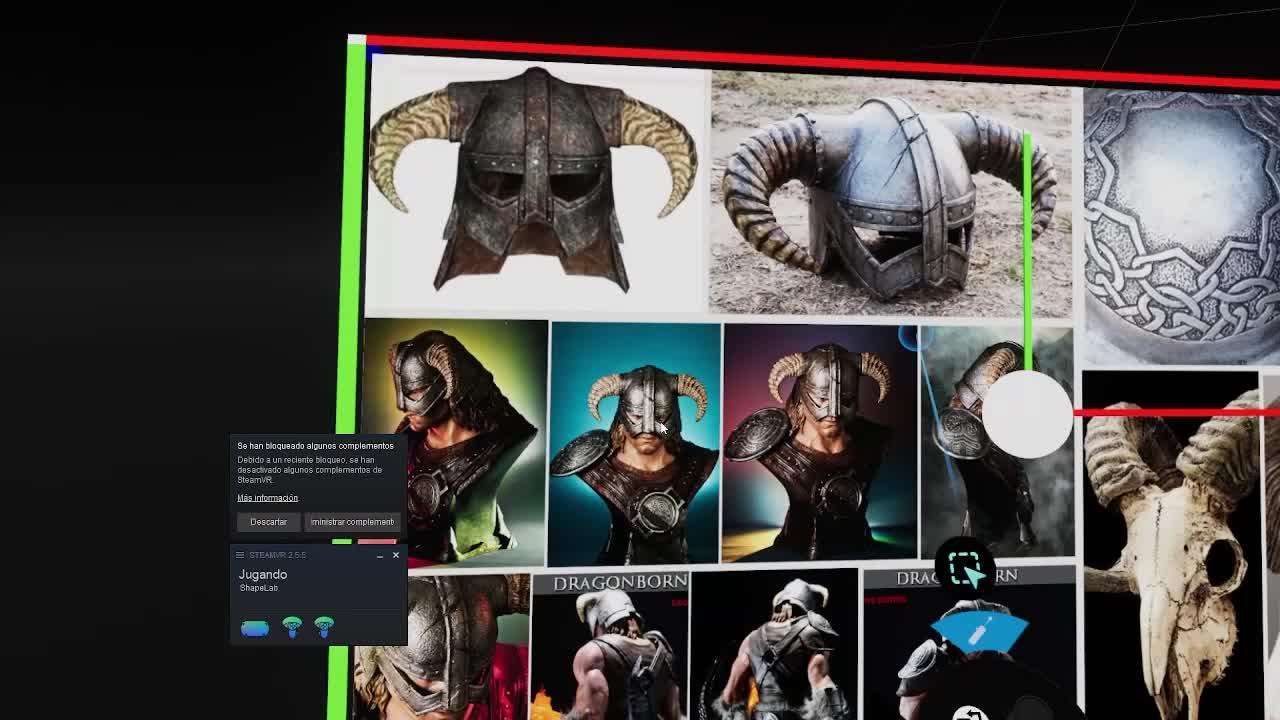
Task: Click the controller icon beside the headset icon
Action: point(292,627)
